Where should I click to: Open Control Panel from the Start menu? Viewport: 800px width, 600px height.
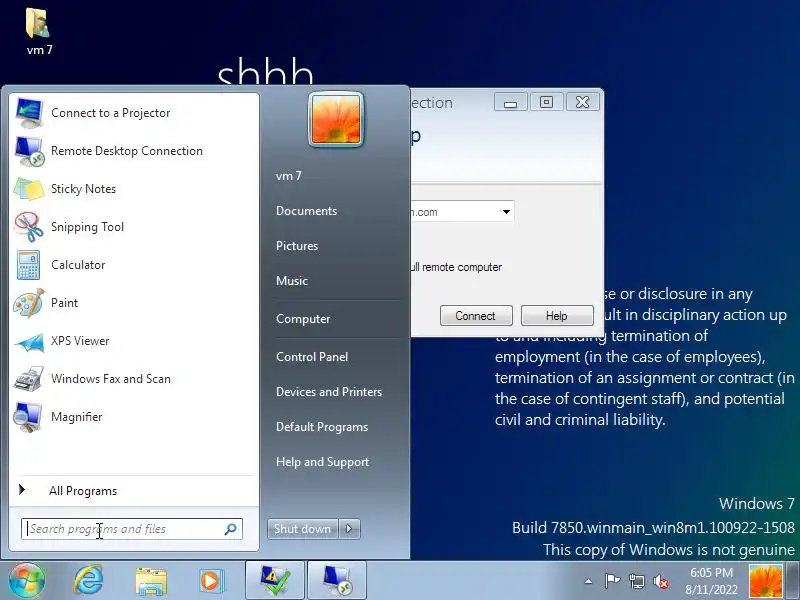tap(312, 357)
